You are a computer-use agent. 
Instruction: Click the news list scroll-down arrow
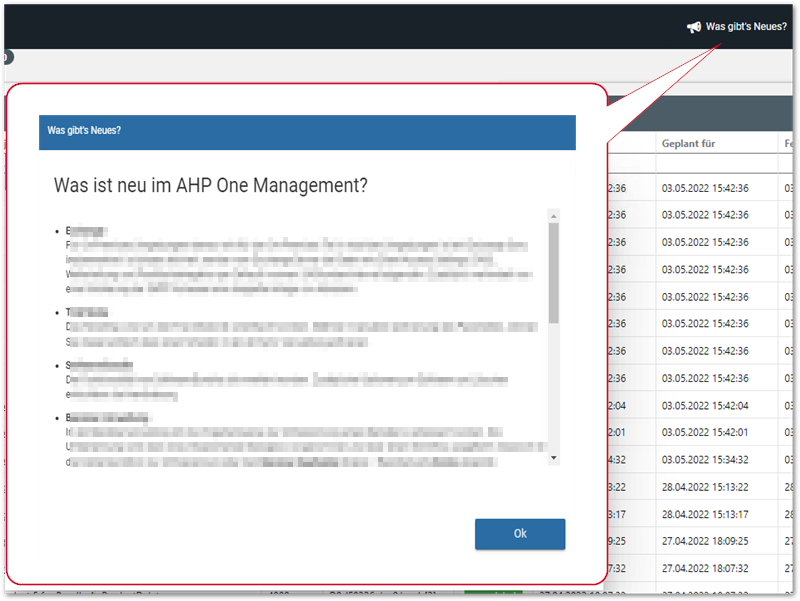pyautogui.click(x=554, y=458)
